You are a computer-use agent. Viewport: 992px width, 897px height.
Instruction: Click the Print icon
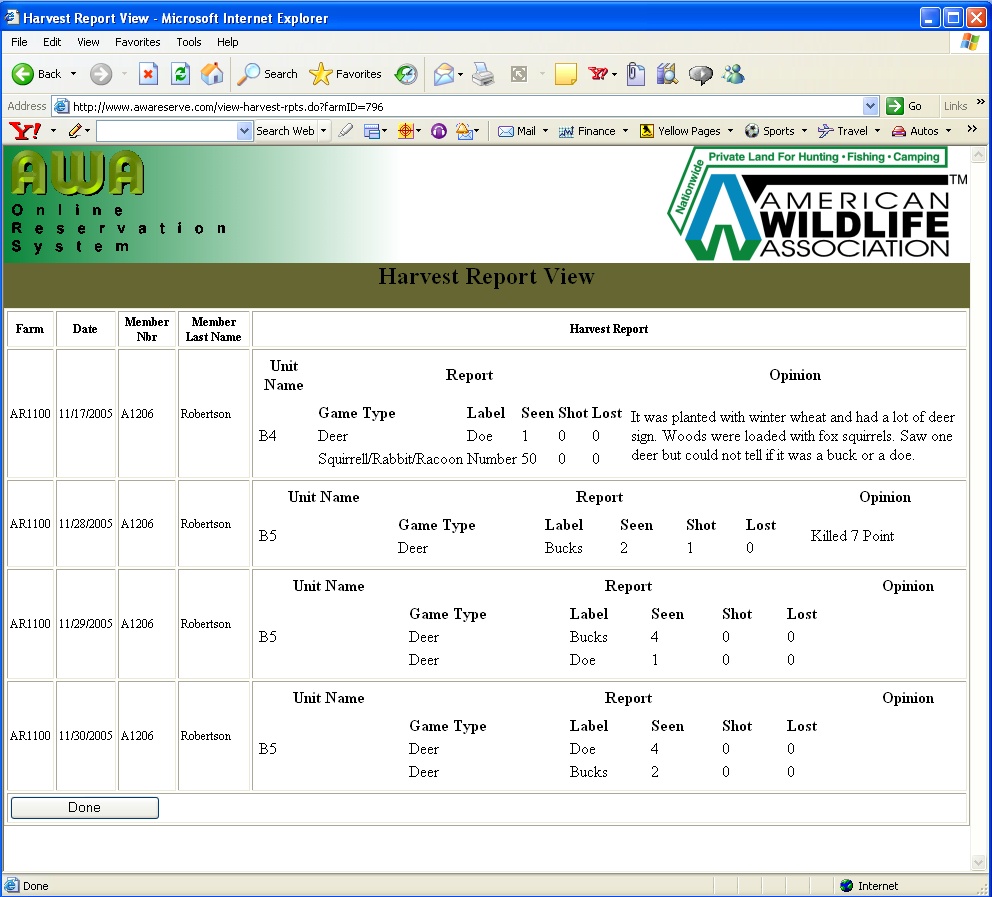coord(483,74)
